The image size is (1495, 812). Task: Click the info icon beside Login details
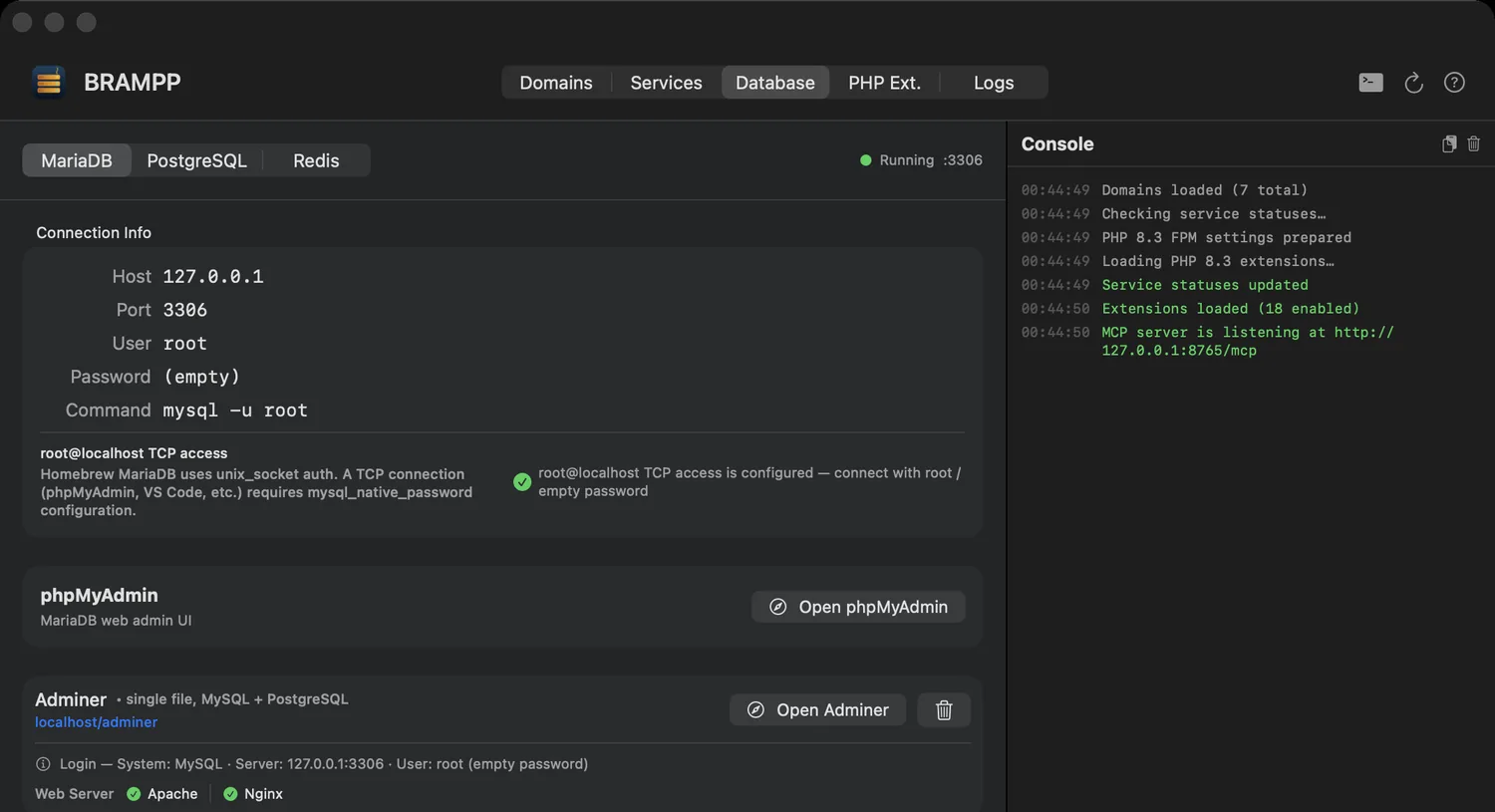pyautogui.click(x=43, y=764)
